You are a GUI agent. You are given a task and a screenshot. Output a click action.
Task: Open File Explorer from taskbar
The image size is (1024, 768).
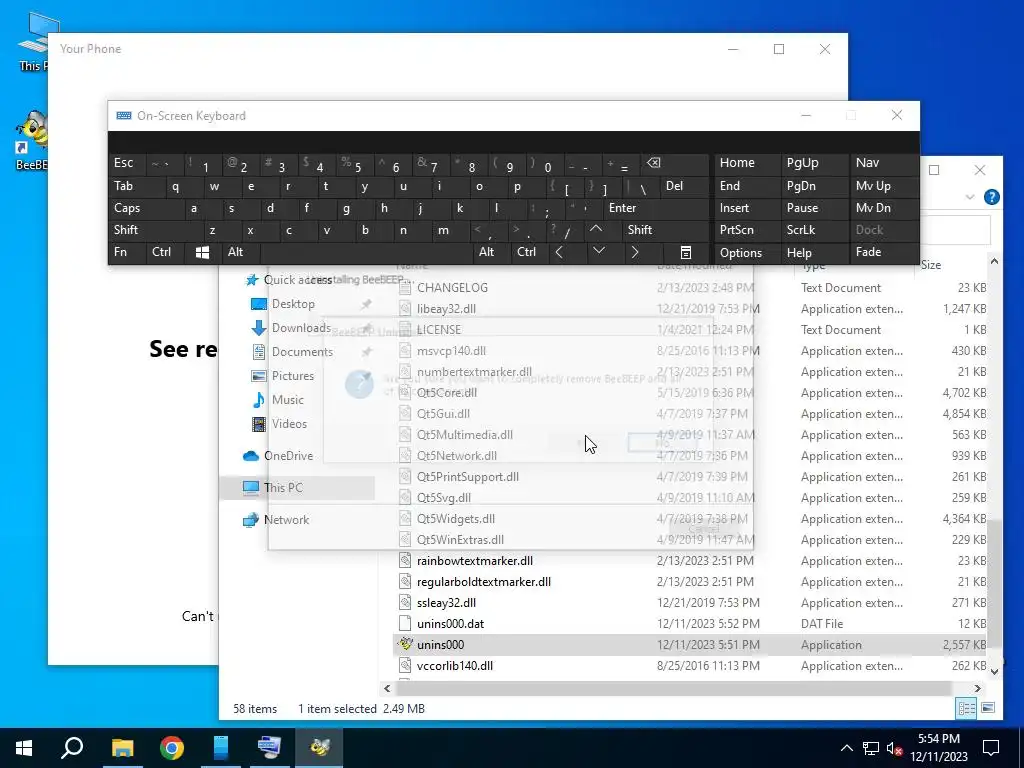pyautogui.click(x=122, y=748)
